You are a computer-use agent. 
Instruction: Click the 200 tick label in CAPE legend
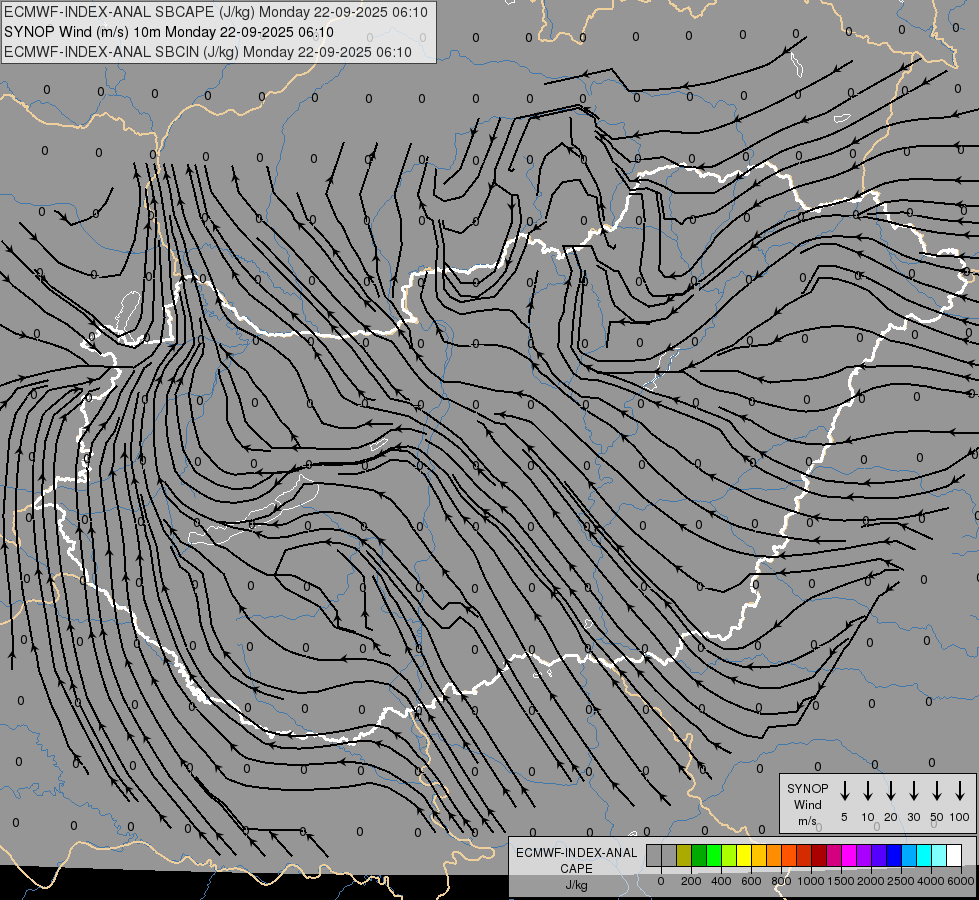(691, 881)
